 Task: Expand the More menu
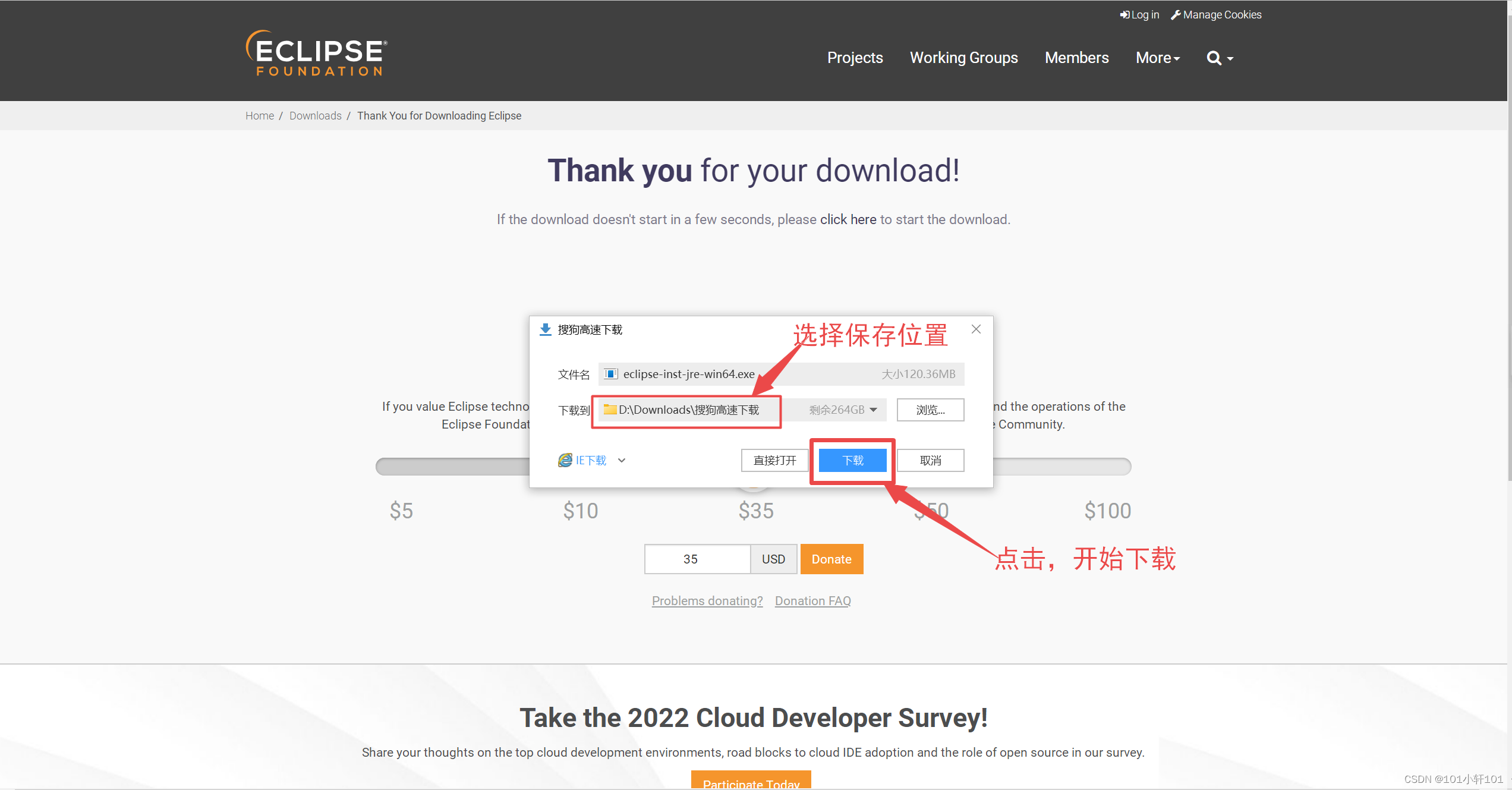click(1157, 58)
